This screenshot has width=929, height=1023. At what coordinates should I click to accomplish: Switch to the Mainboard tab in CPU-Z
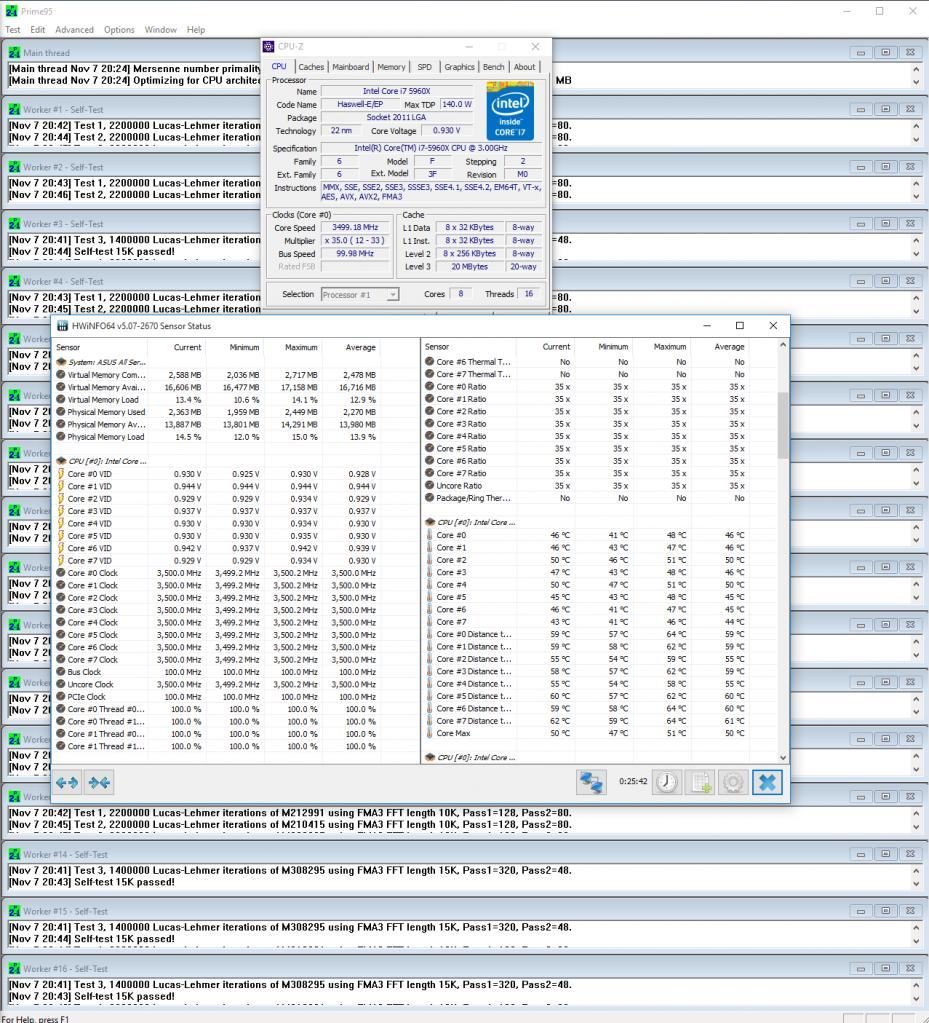(350, 67)
